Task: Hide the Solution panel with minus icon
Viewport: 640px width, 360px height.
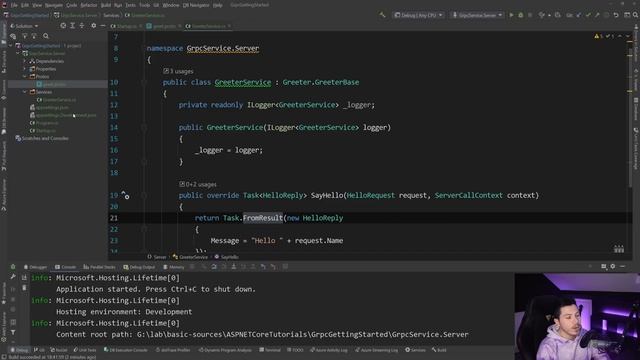Action: pyautogui.click(x=103, y=26)
